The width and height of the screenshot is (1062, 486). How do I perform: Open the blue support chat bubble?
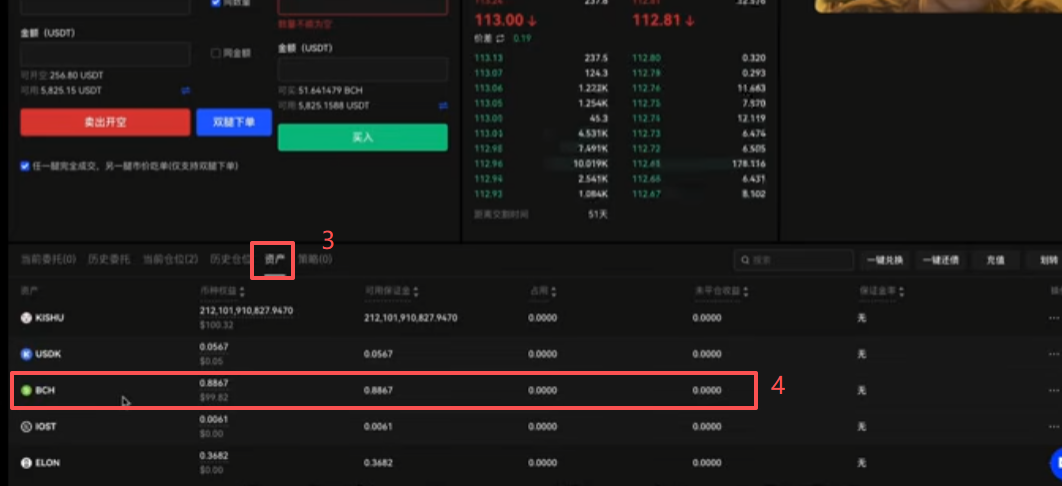pos(1056,464)
